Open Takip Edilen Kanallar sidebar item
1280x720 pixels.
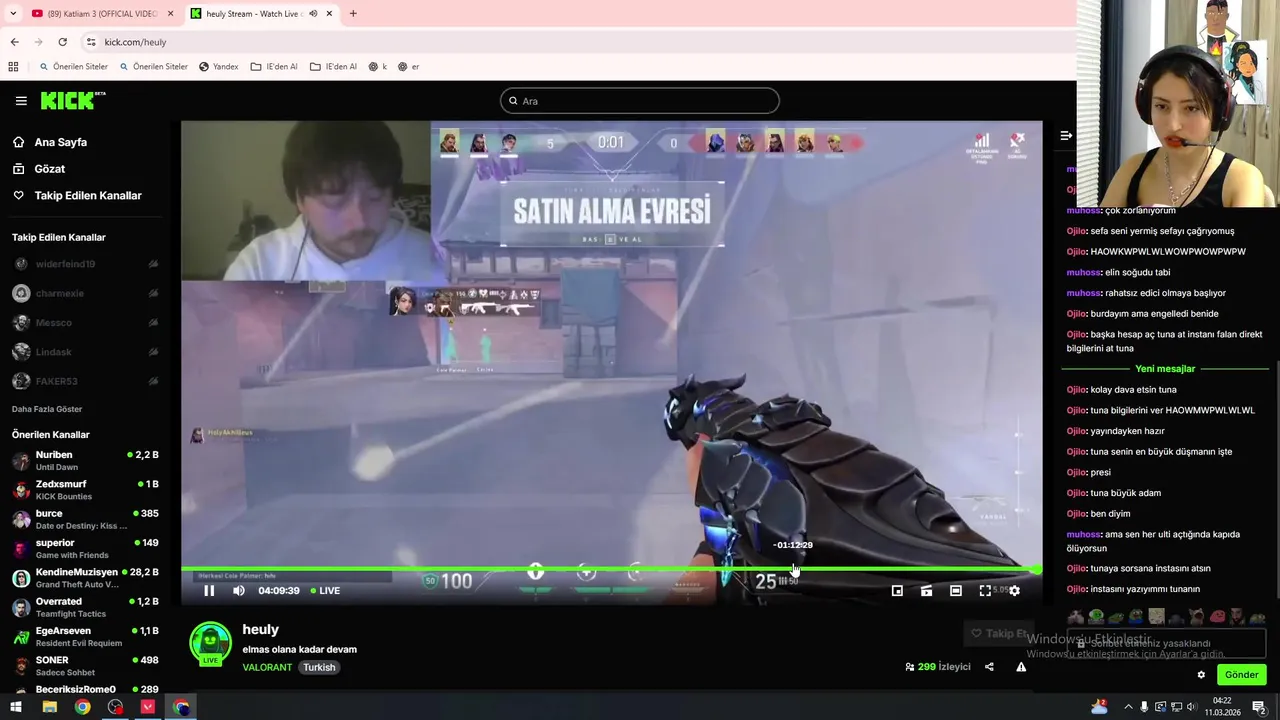click(x=88, y=196)
